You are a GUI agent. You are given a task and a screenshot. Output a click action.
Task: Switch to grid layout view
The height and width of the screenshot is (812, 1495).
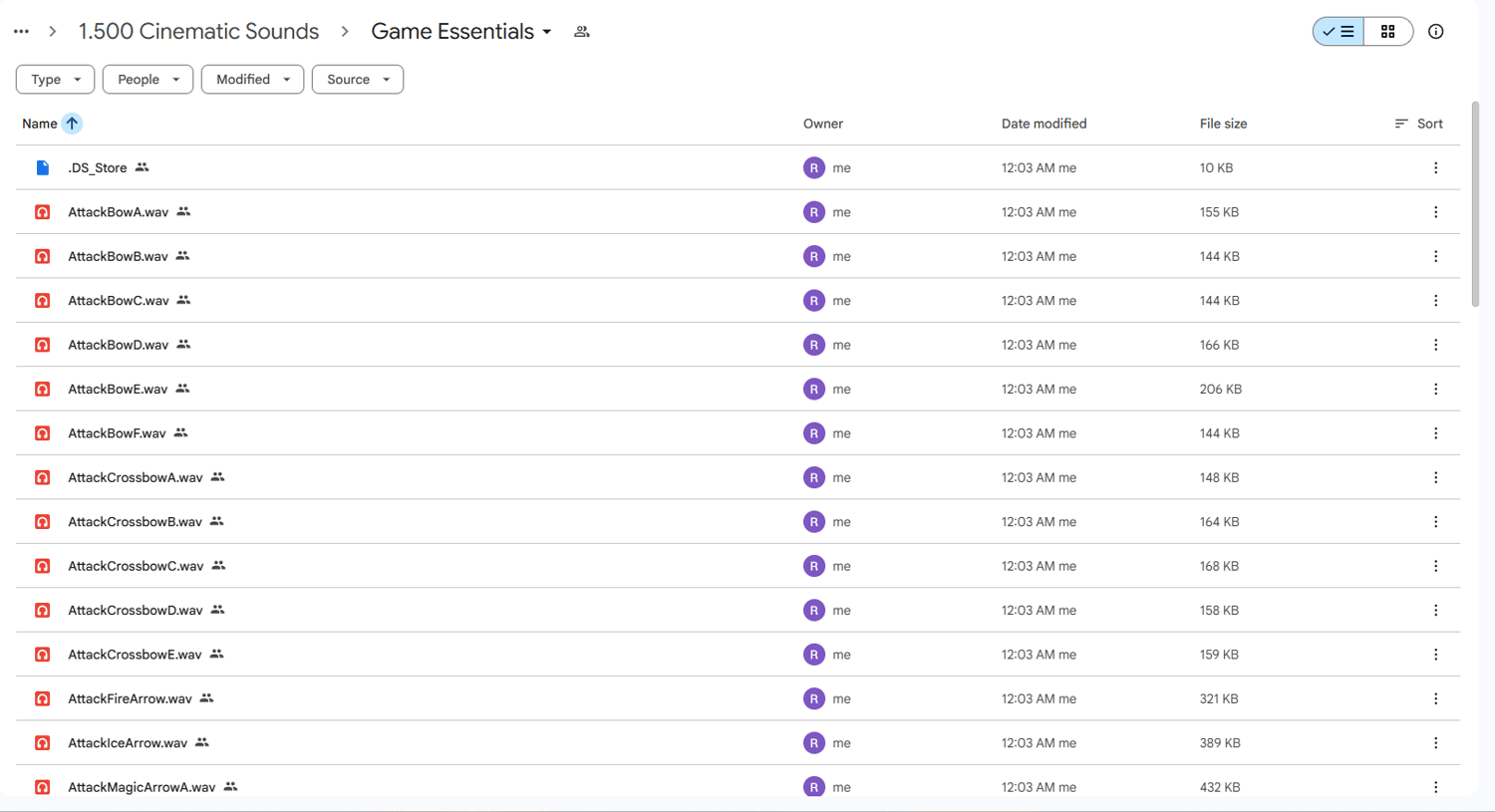coord(1387,32)
